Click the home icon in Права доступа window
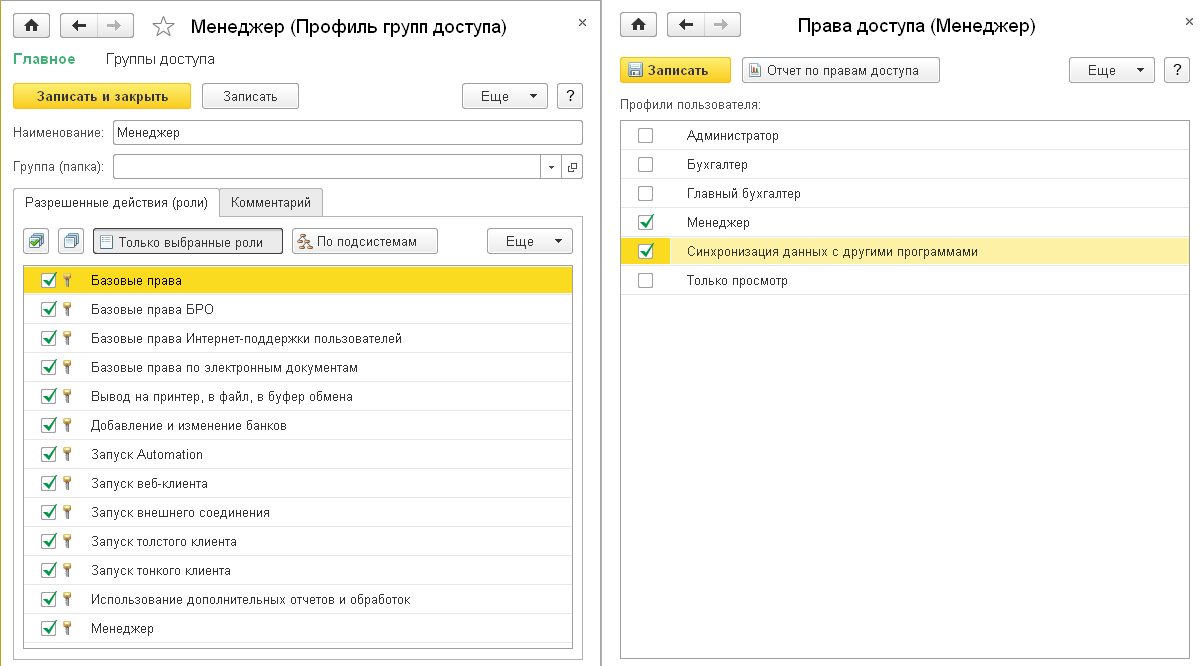 click(639, 25)
